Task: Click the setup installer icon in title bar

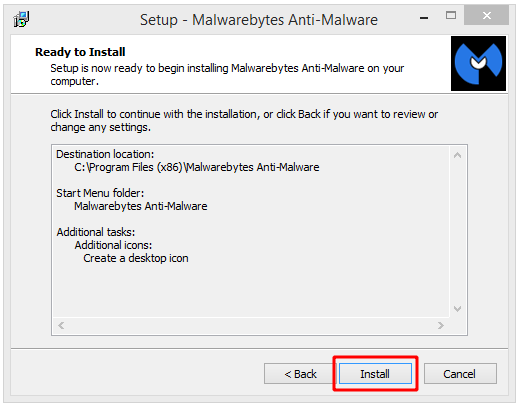Action: [21, 19]
